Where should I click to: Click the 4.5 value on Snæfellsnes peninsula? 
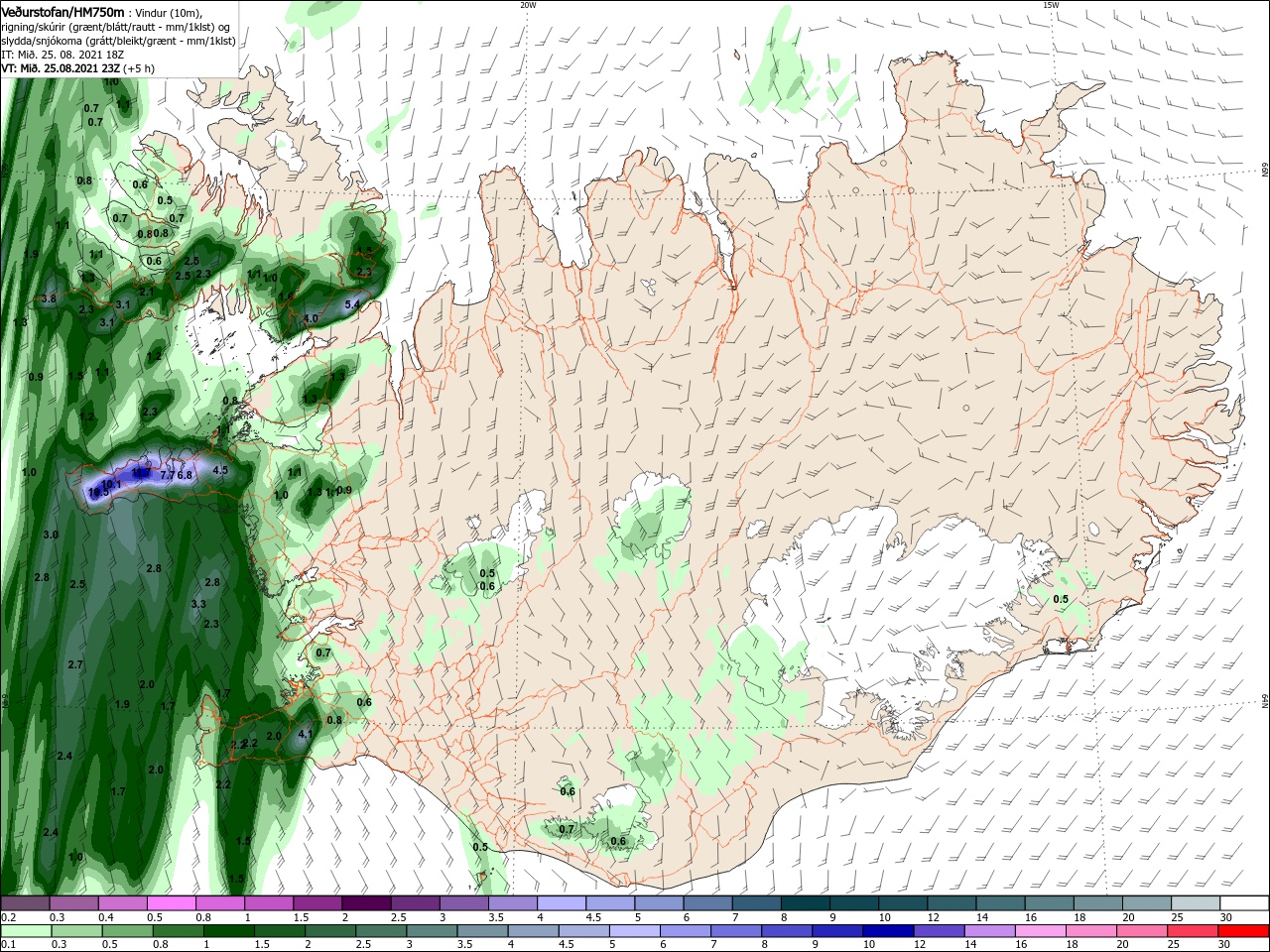click(220, 470)
